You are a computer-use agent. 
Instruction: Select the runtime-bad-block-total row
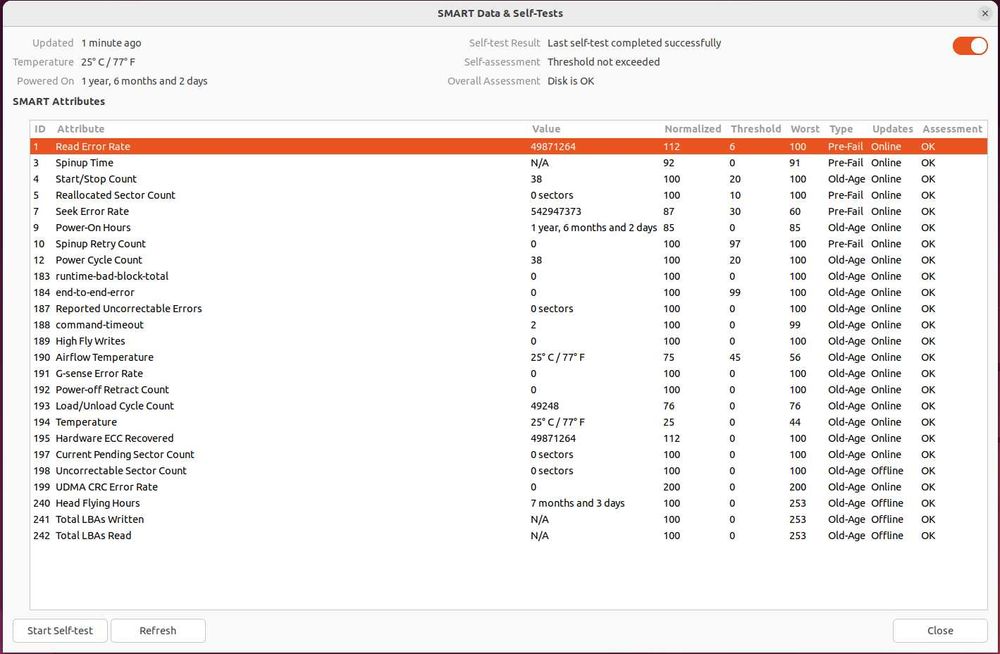[x=508, y=276]
